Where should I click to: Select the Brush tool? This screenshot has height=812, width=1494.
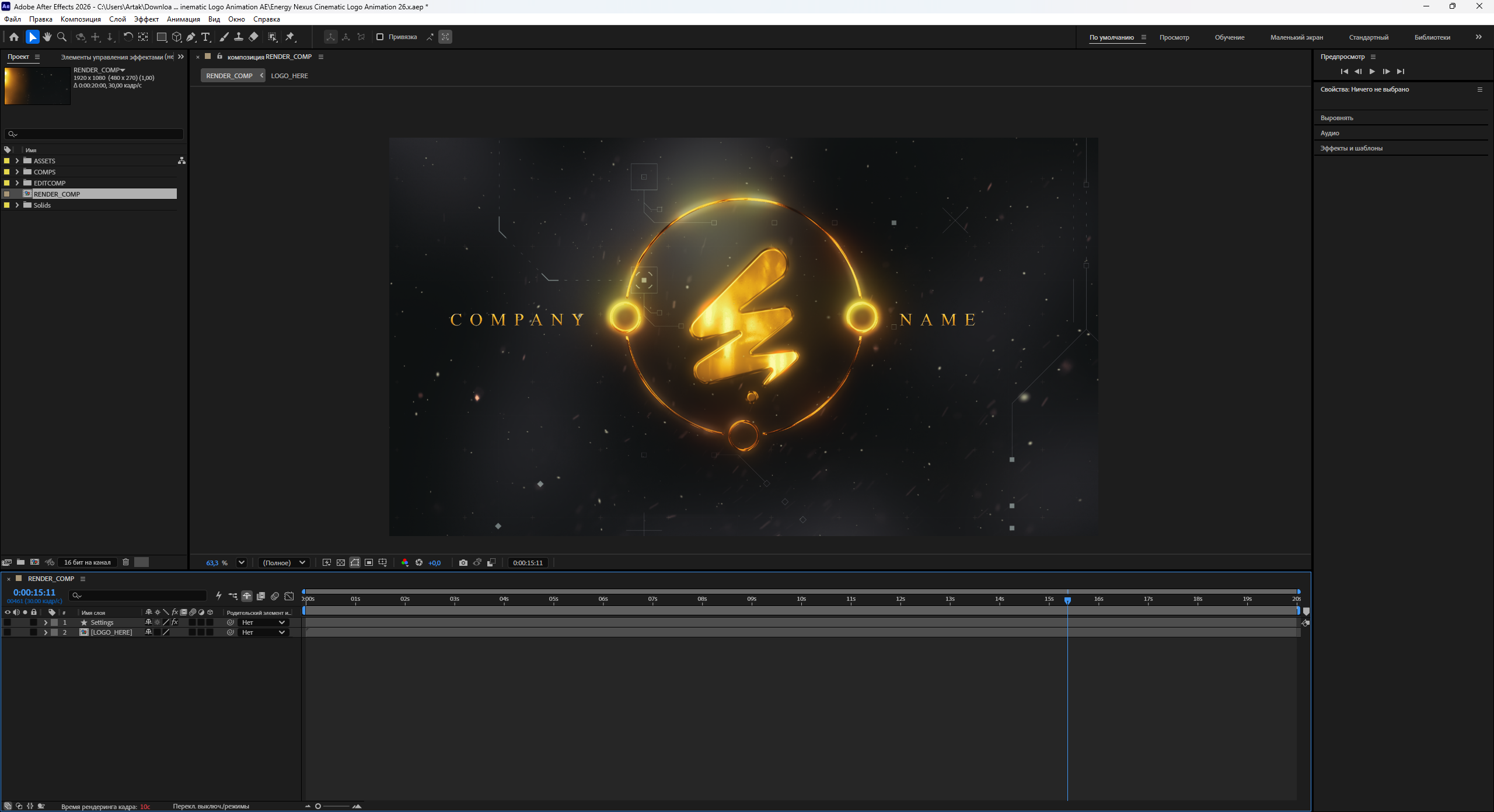pyautogui.click(x=224, y=37)
